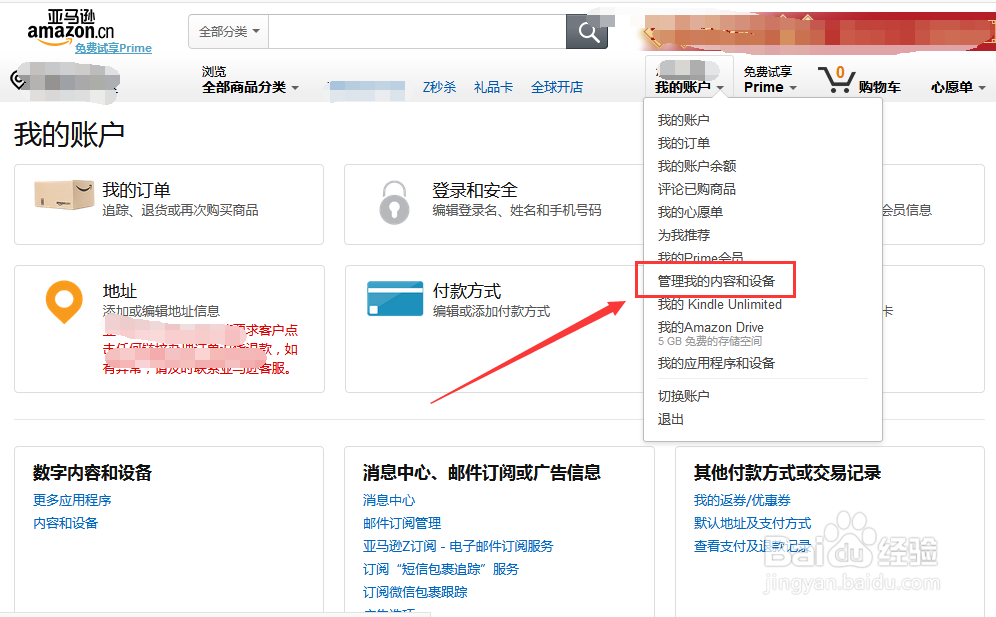Open the Z秒杀 link
Image resolution: width=996 pixels, height=617 pixels.
coord(440,87)
